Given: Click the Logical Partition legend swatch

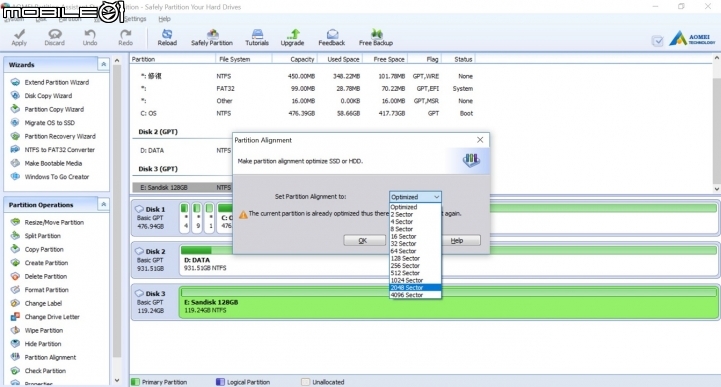Looking at the screenshot, I should (x=220, y=382).
